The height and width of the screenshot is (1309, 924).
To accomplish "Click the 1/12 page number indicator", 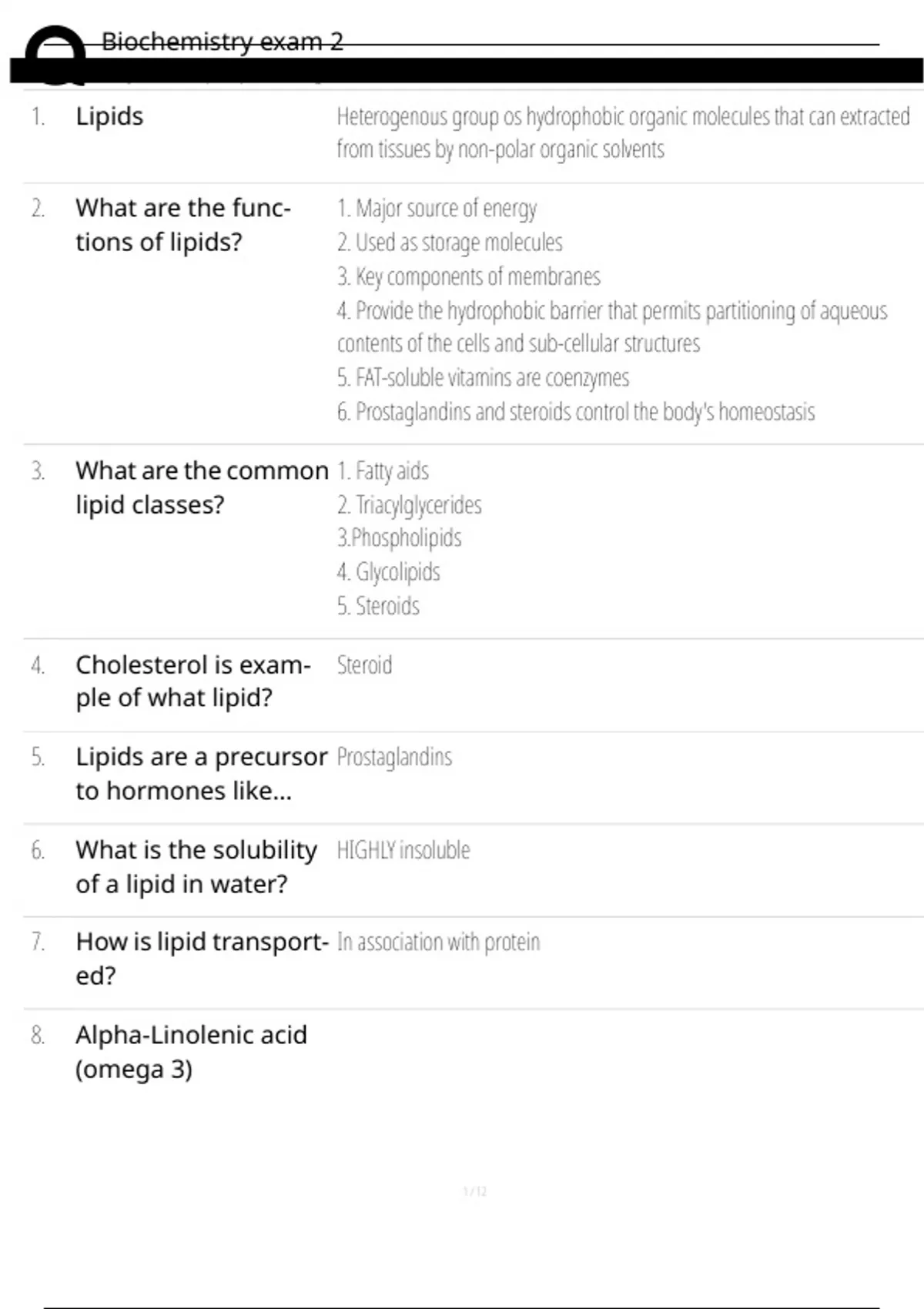I will click(x=474, y=1191).
